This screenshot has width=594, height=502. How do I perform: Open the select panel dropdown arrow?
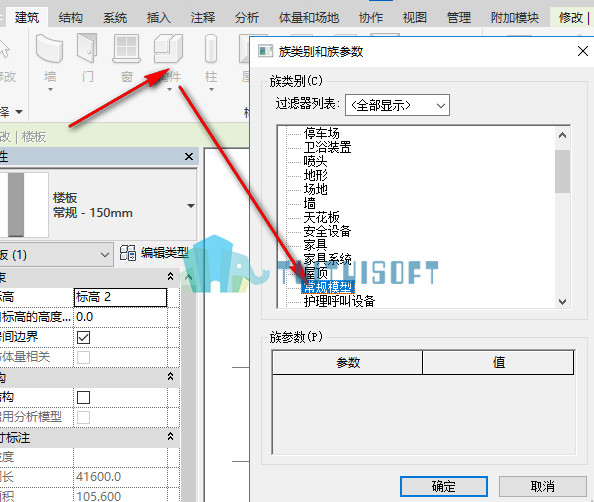(x=19, y=112)
